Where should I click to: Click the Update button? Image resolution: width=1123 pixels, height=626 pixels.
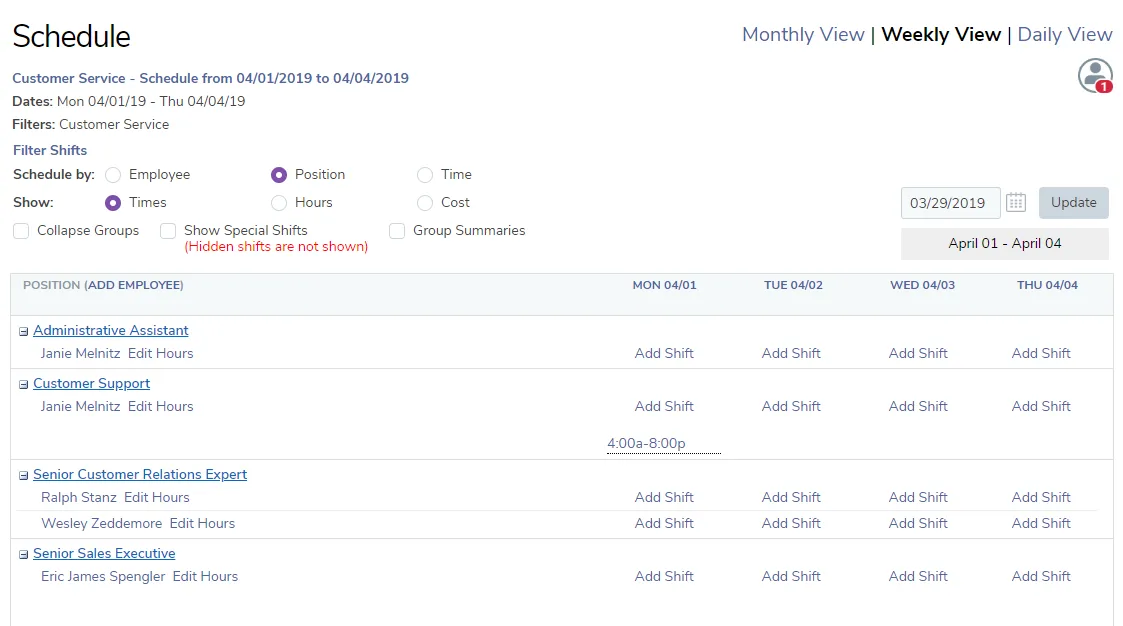[x=1074, y=203]
